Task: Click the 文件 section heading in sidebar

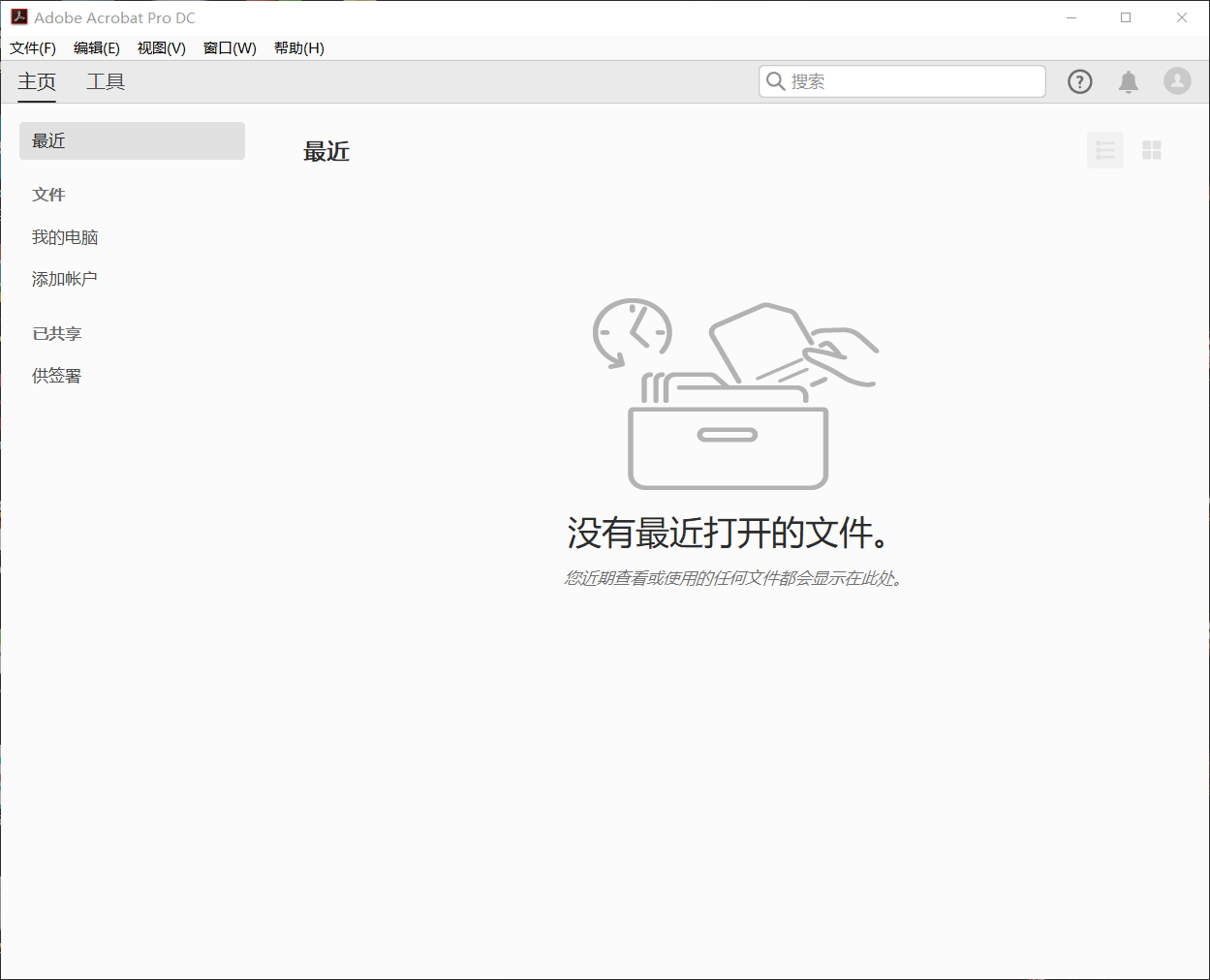Action: 48,195
